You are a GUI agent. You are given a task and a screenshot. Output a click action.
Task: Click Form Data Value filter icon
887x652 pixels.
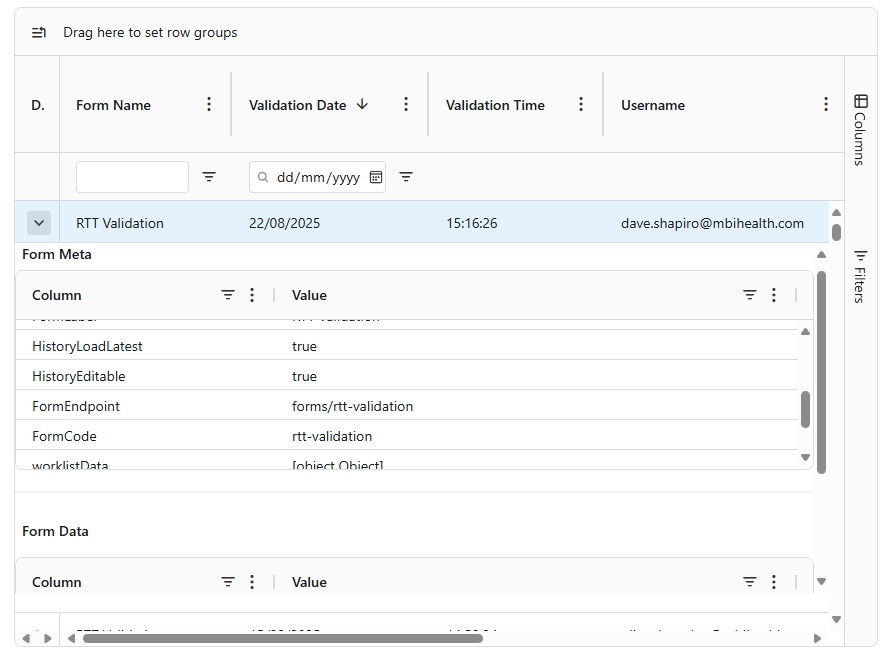click(x=750, y=582)
